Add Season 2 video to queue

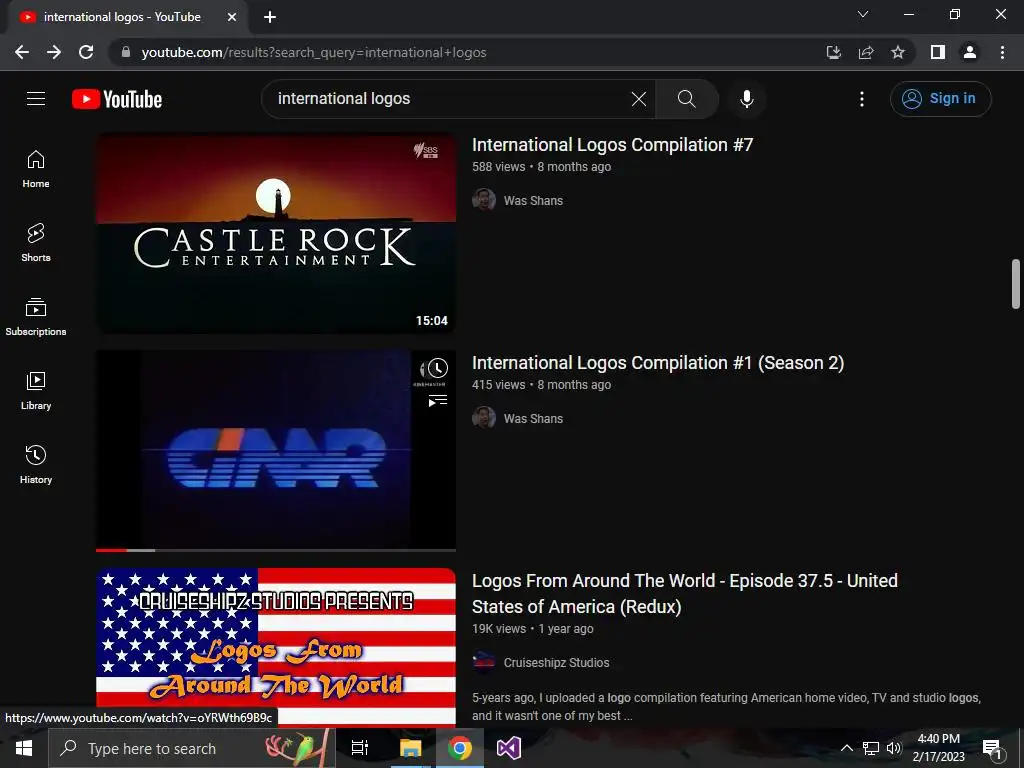coord(438,400)
